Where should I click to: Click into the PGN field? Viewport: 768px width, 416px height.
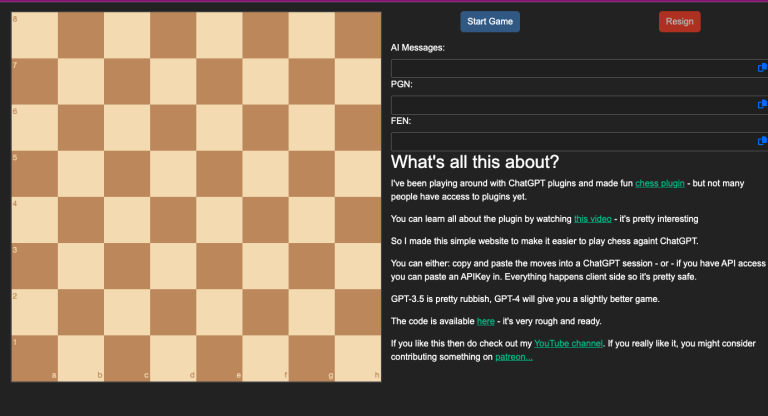pos(572,104)
